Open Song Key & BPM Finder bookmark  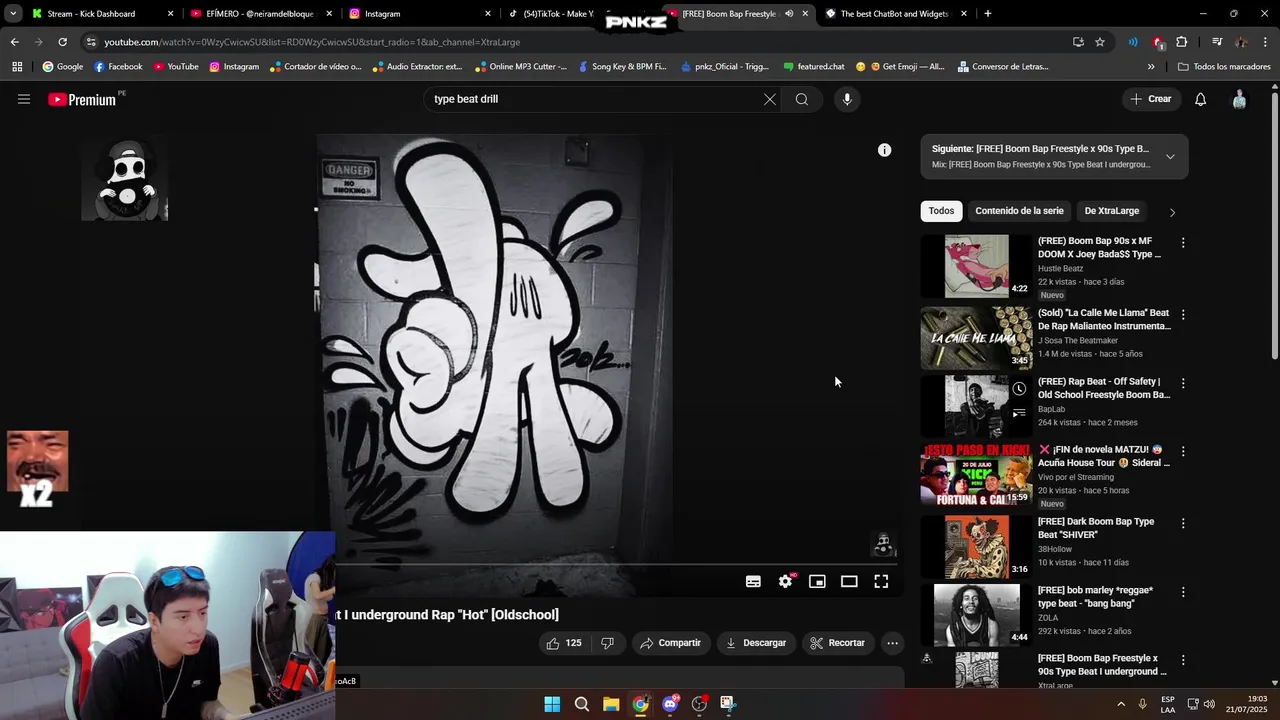622,67
